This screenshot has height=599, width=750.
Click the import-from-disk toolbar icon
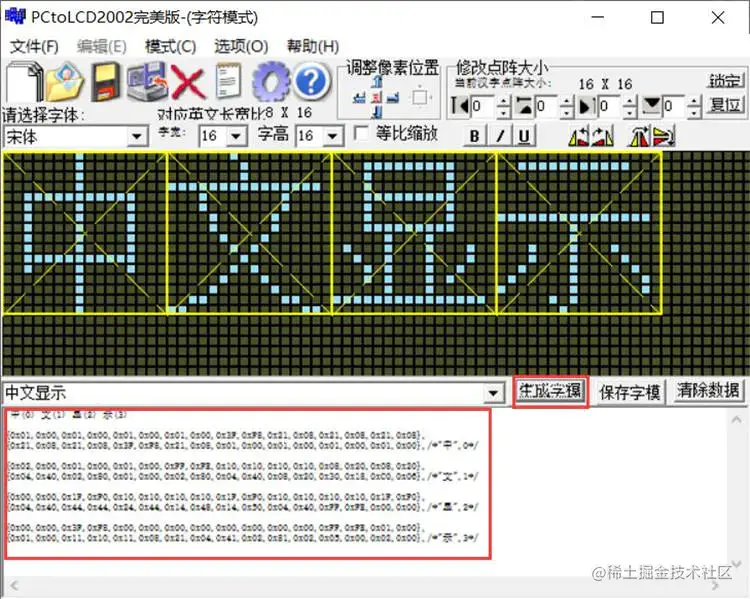click(146, 82)
